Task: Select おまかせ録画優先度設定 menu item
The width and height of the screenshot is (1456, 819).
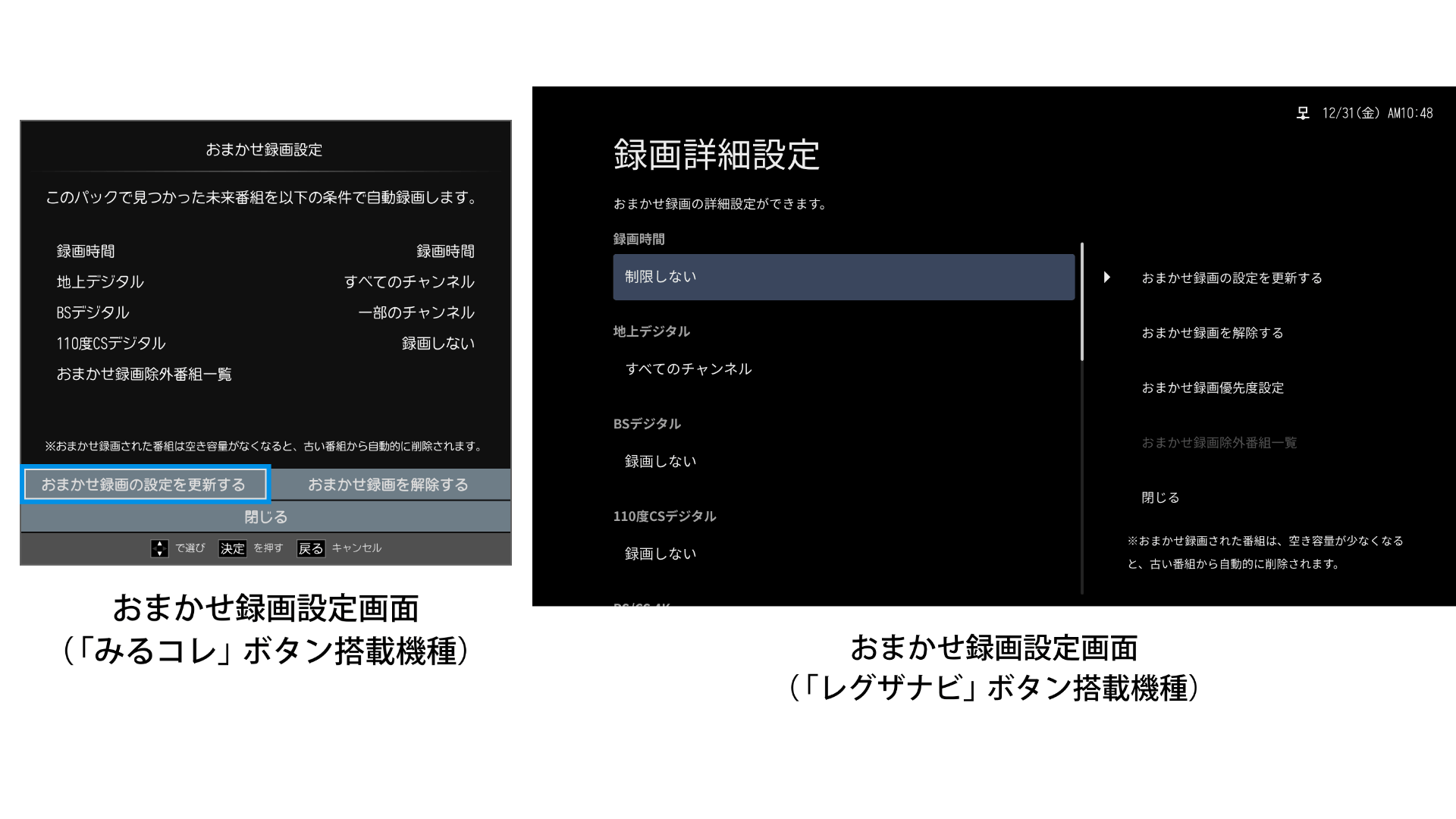Action: pyautogui.click(x=1212, y=388)
